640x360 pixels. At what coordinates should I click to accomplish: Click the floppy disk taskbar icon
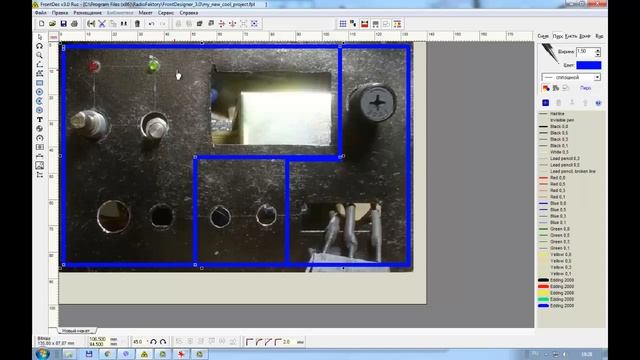tap(89, 354)
